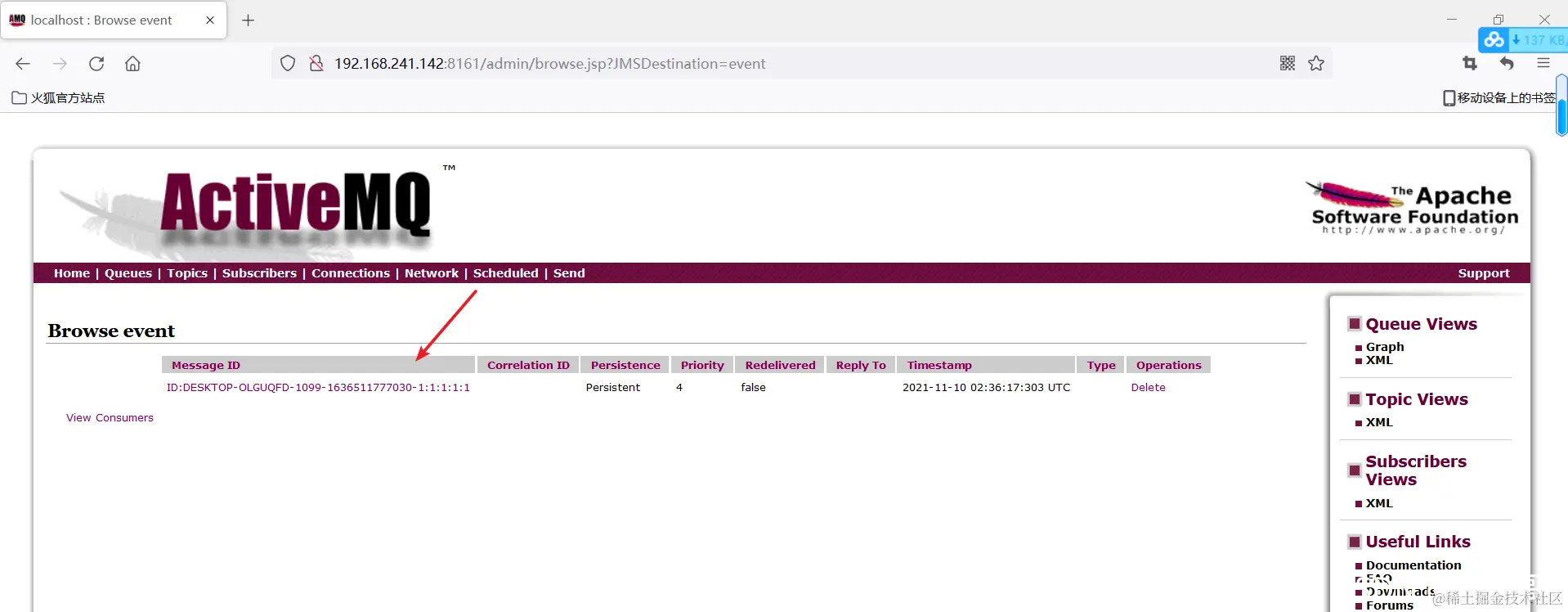Open message ID:DESKTOP-OLGUQFD-1099 link
The height and width of the screenshot is (612, 1568).
pos(318,388)
